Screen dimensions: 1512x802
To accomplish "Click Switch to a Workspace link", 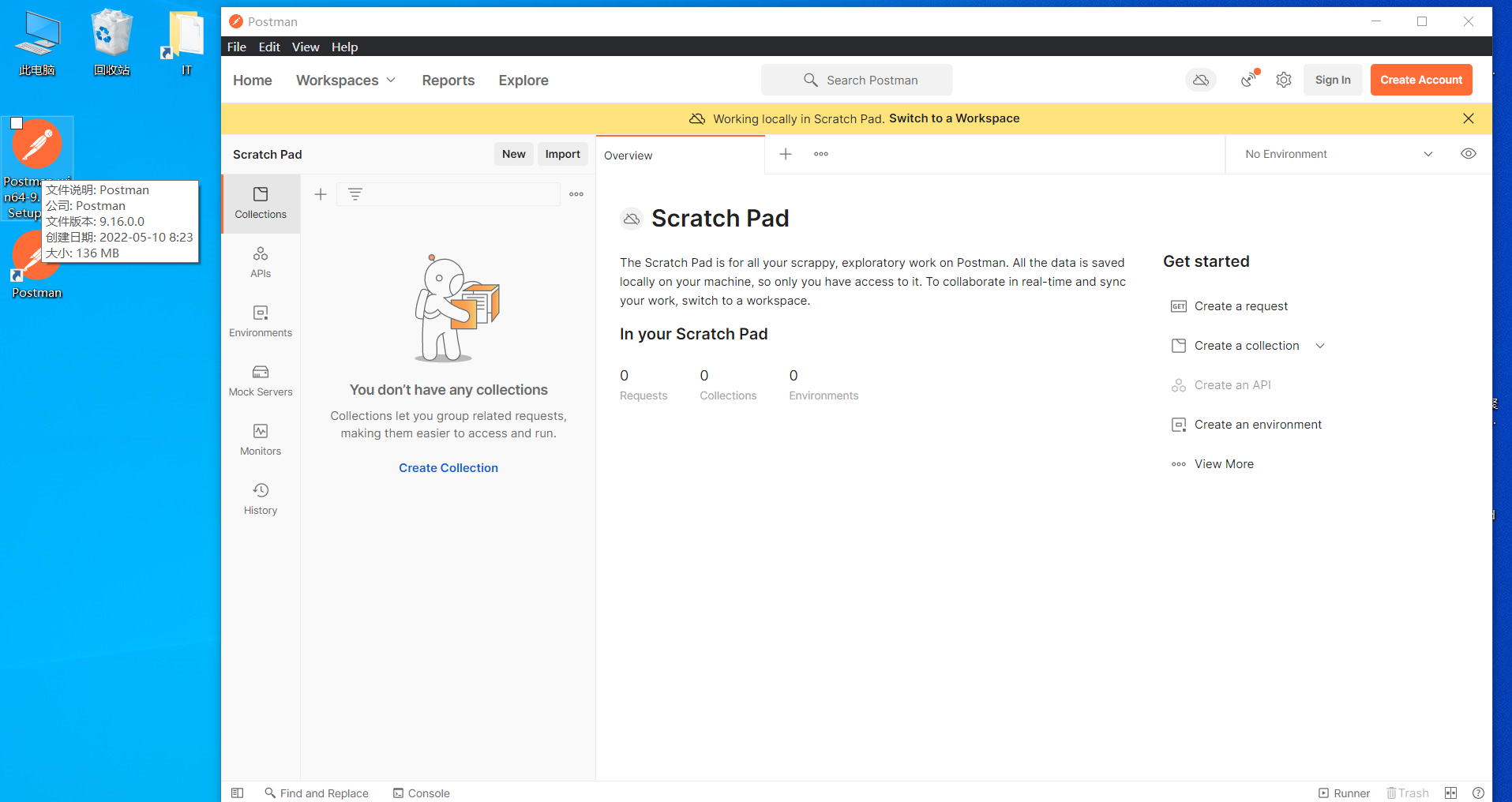I will point(955,118).
